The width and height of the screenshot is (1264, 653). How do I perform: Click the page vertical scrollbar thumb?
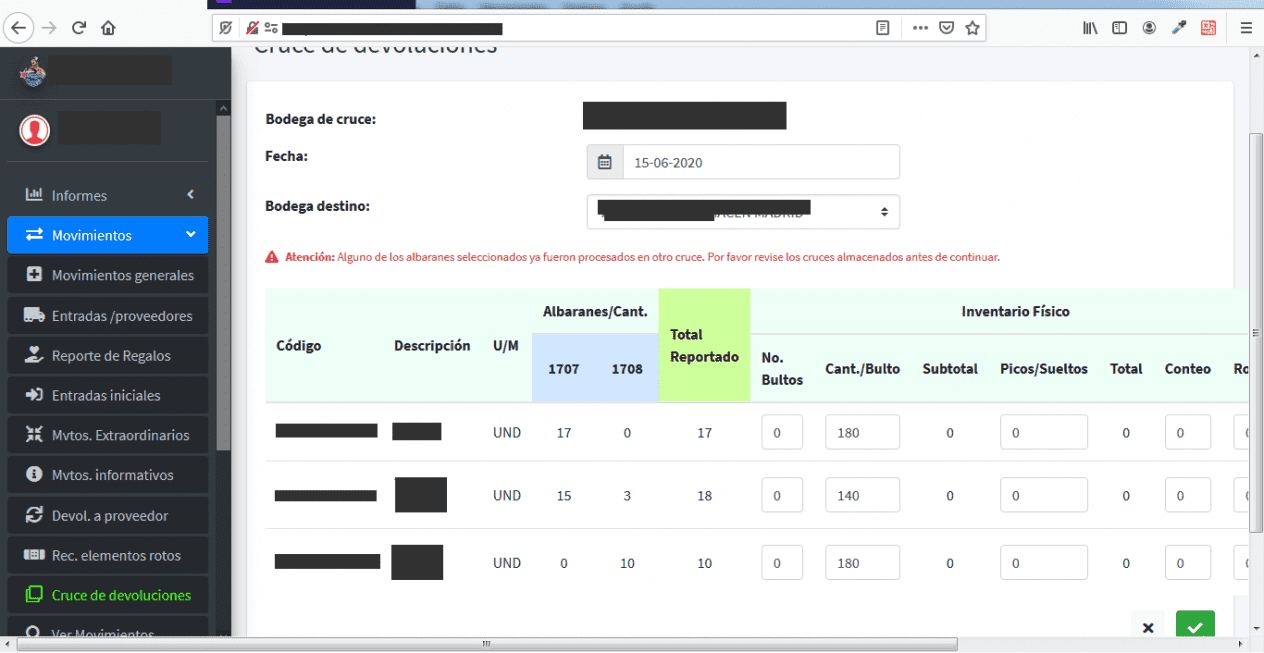1256,332
